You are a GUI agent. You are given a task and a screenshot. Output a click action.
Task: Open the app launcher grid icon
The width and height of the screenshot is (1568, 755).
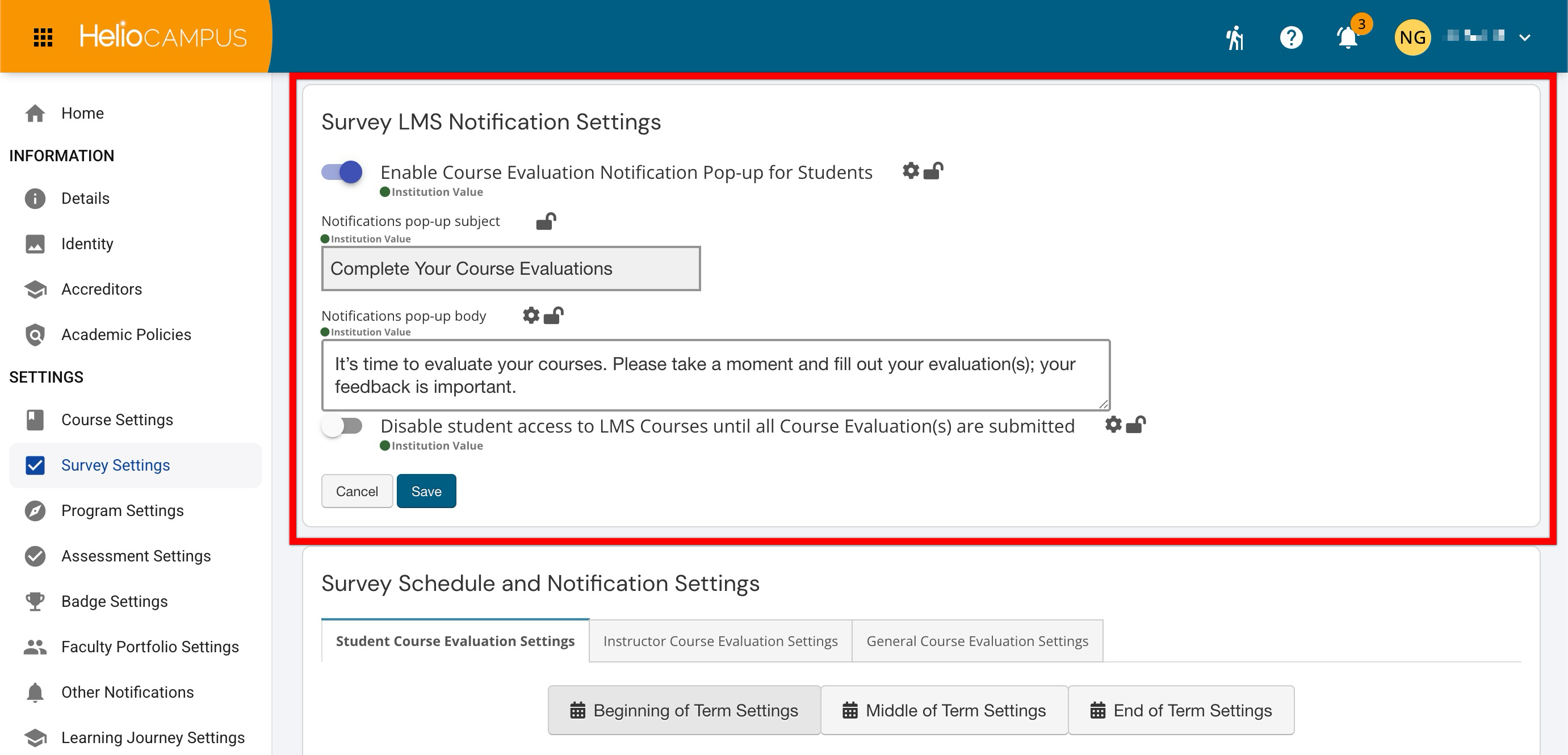click(x=43, y=37)
